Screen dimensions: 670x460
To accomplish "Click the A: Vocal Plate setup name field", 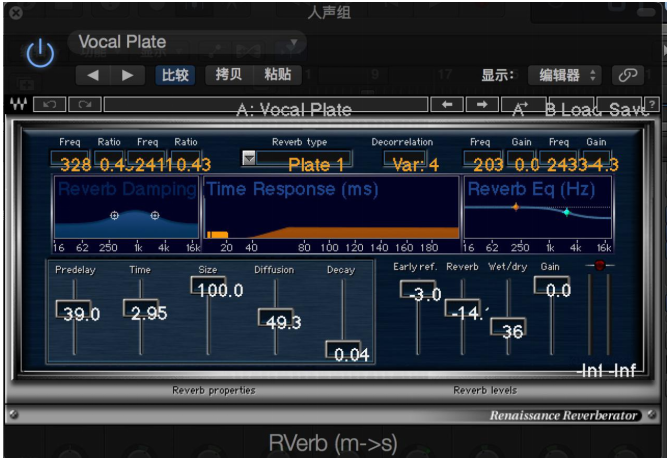I will click(x=266, y=105).
